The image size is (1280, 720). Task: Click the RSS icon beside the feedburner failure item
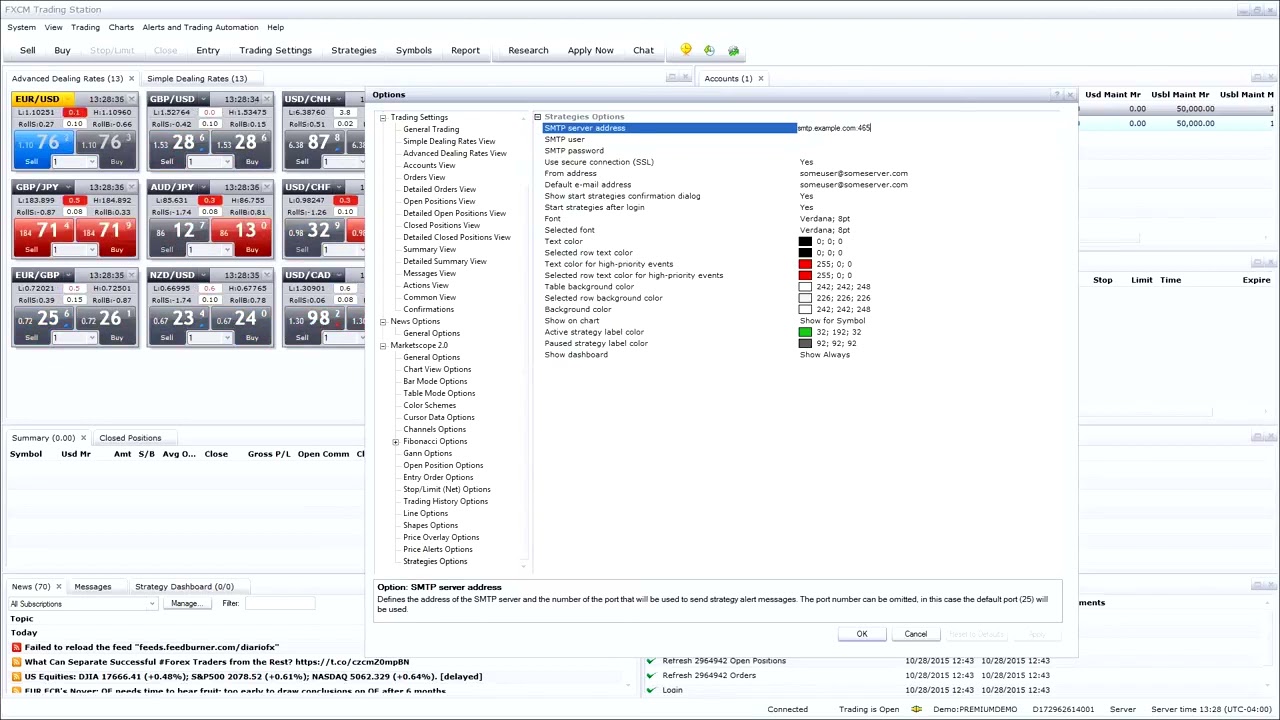[x=16, y=647]
